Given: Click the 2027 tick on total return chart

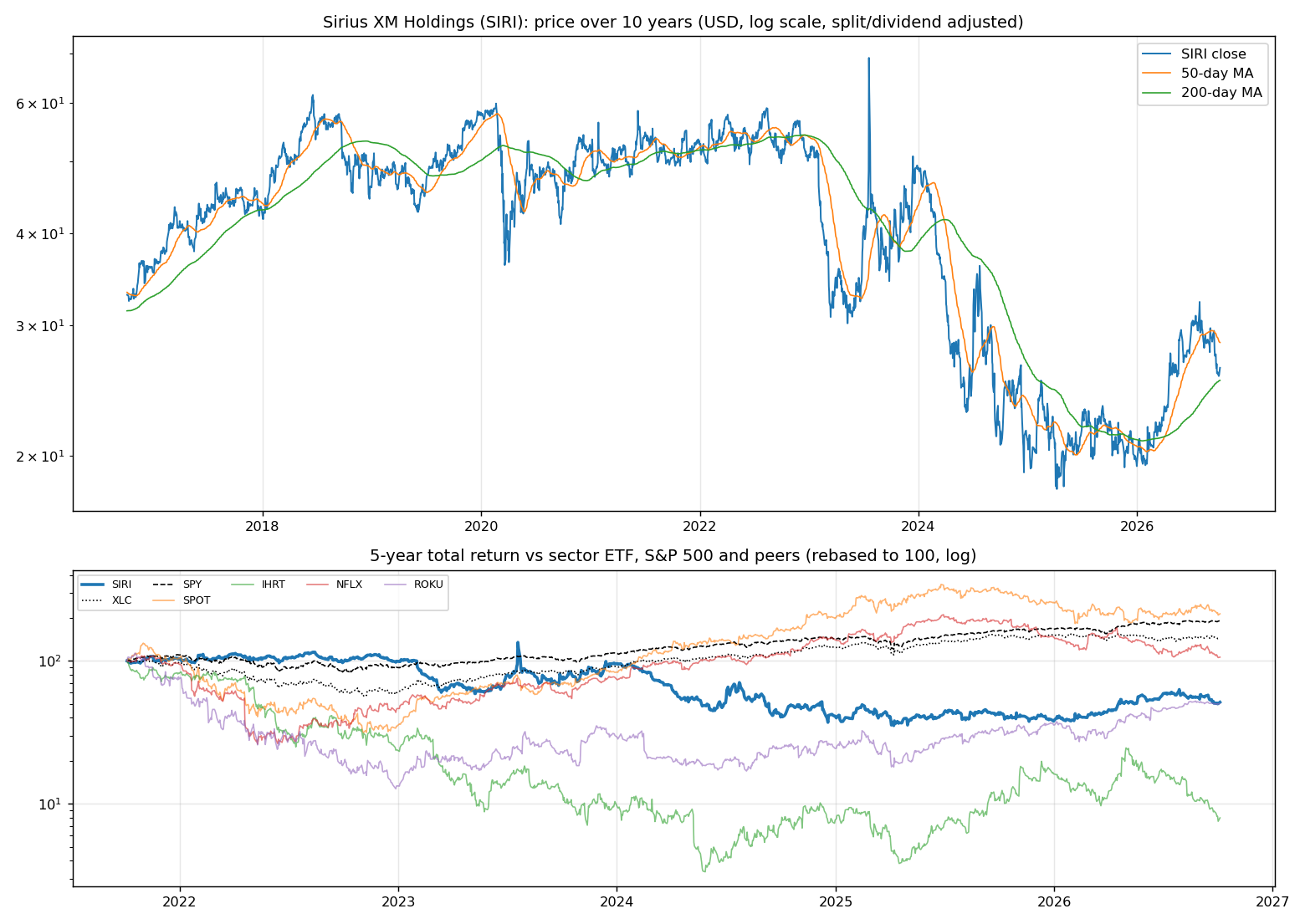Looking at the screenshot, I should (1273, 901).
